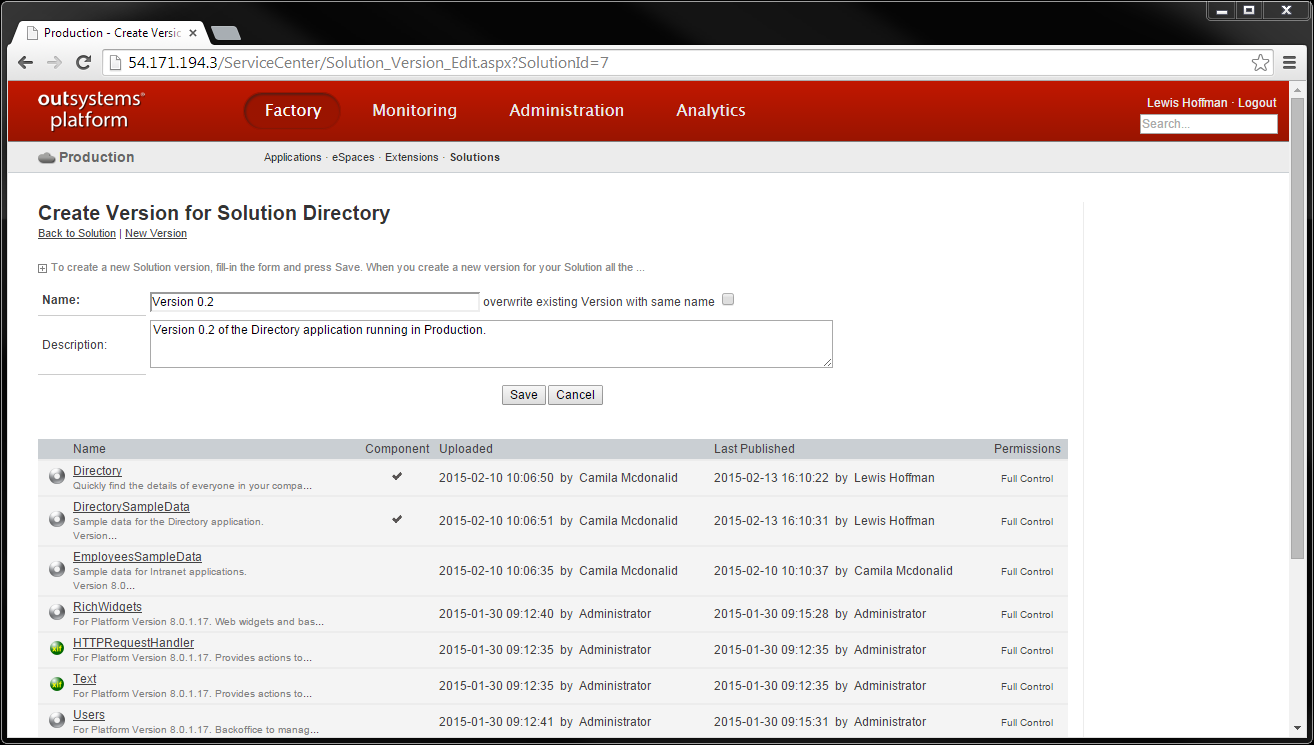Click the EmployeesSampleData module icon
This screenshot has width=1314, height=745.
57,570
